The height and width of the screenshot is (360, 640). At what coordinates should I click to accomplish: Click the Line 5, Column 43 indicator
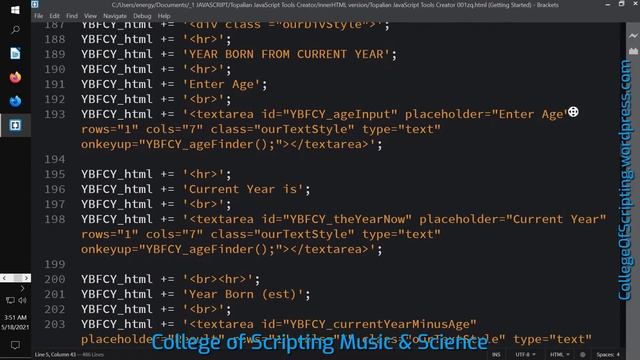(x=55, y=355)
